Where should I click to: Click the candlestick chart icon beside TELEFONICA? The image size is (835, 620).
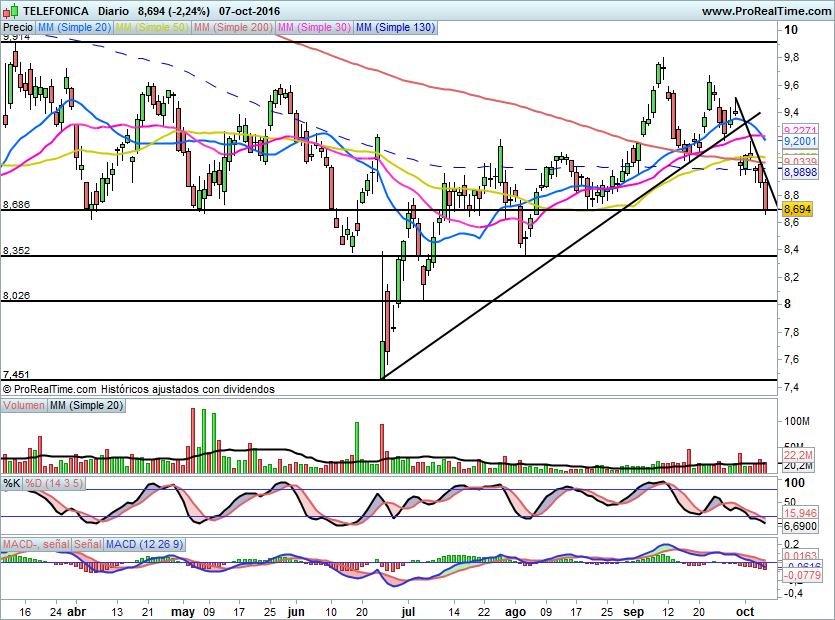[11, 10]
